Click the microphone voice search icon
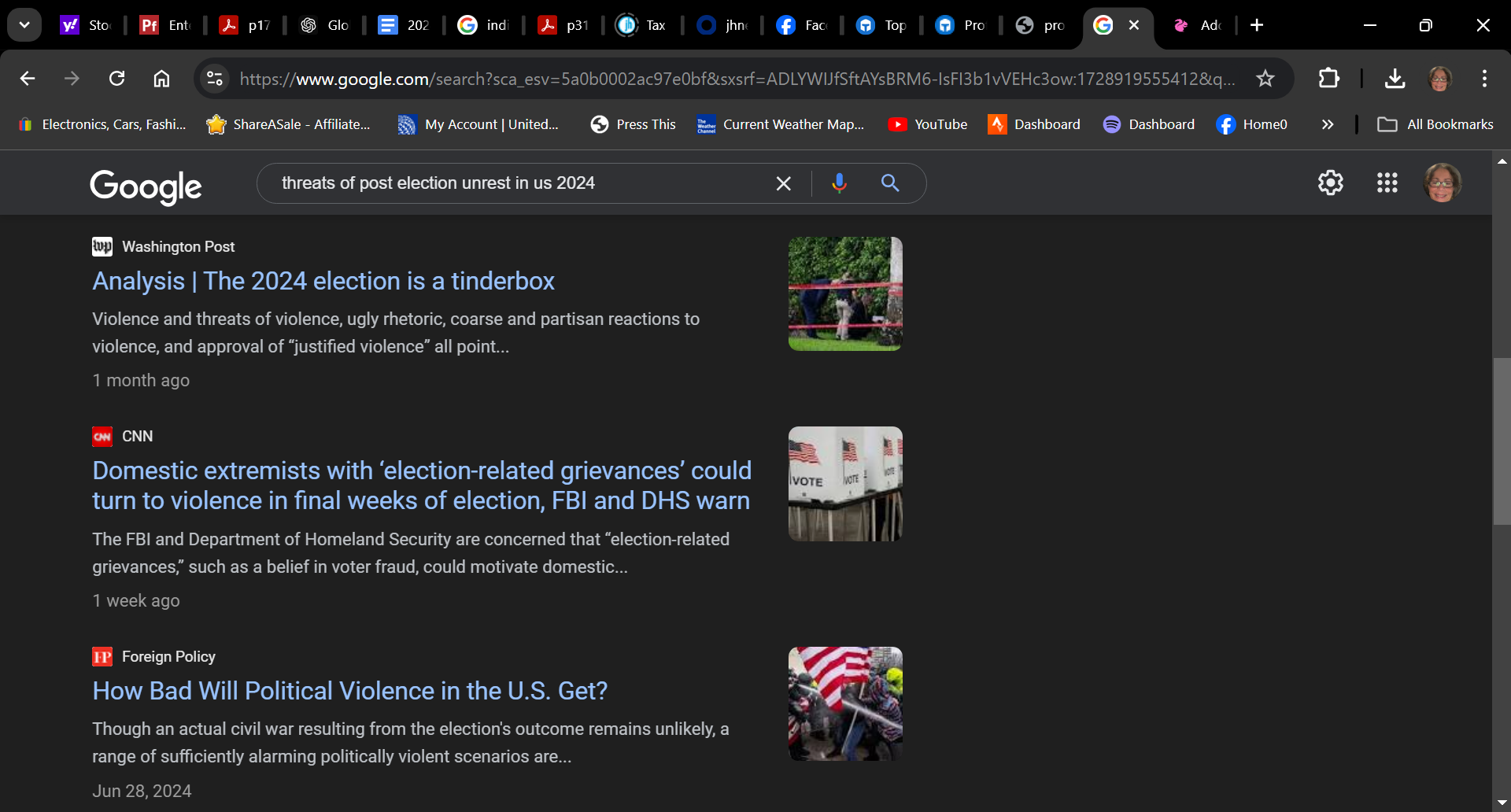 [x=839, y=183]
